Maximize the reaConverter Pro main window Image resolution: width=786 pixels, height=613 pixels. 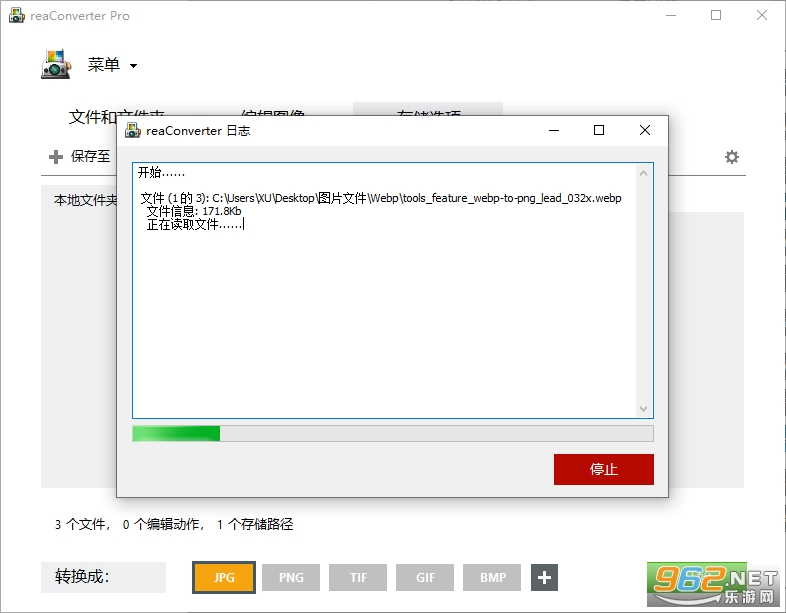716,15
